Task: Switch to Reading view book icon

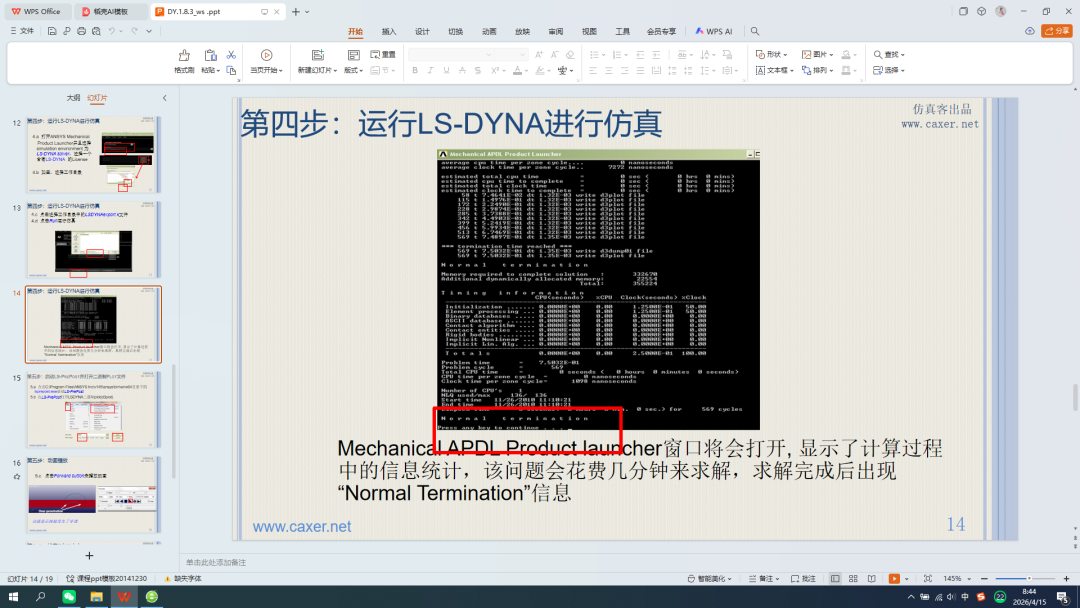Action: [x=871, y=579]
